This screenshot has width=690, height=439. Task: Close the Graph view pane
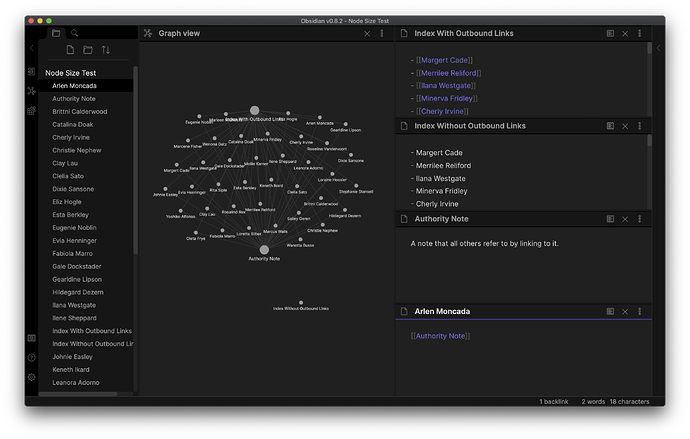pos(367,33)
